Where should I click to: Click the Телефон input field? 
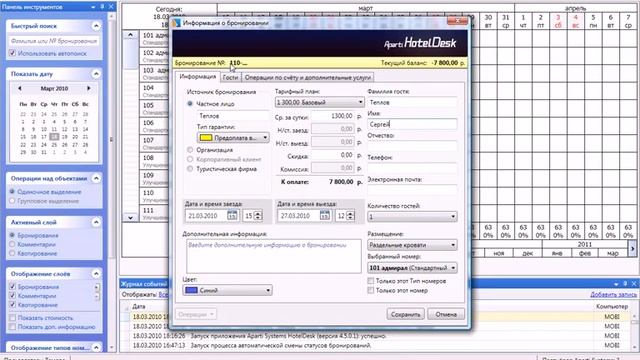(412, 168)
